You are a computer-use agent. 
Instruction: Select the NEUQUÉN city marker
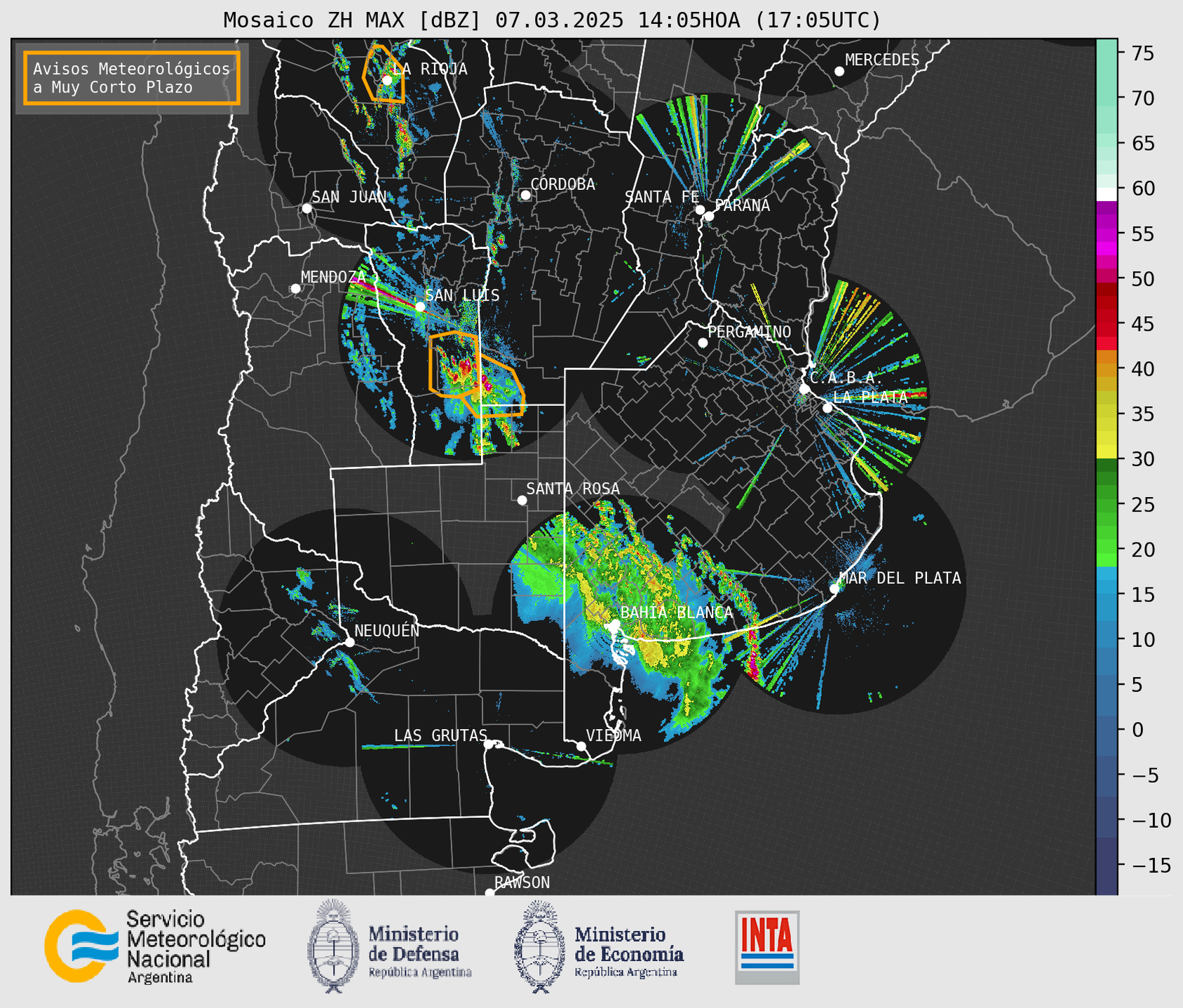point(349,642)
